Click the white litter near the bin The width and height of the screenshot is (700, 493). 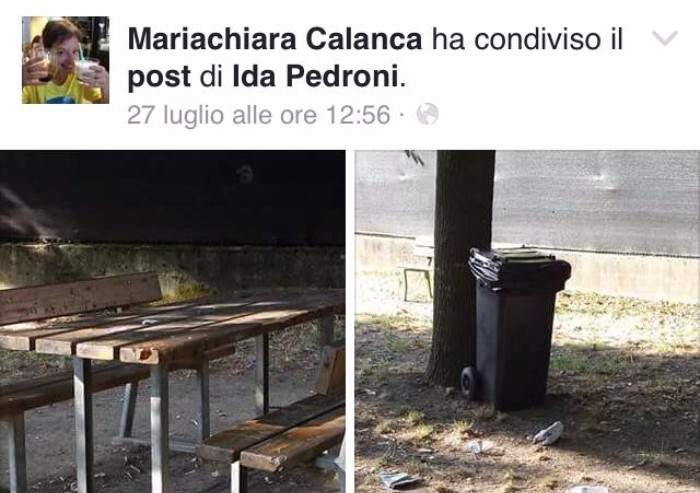548,433
